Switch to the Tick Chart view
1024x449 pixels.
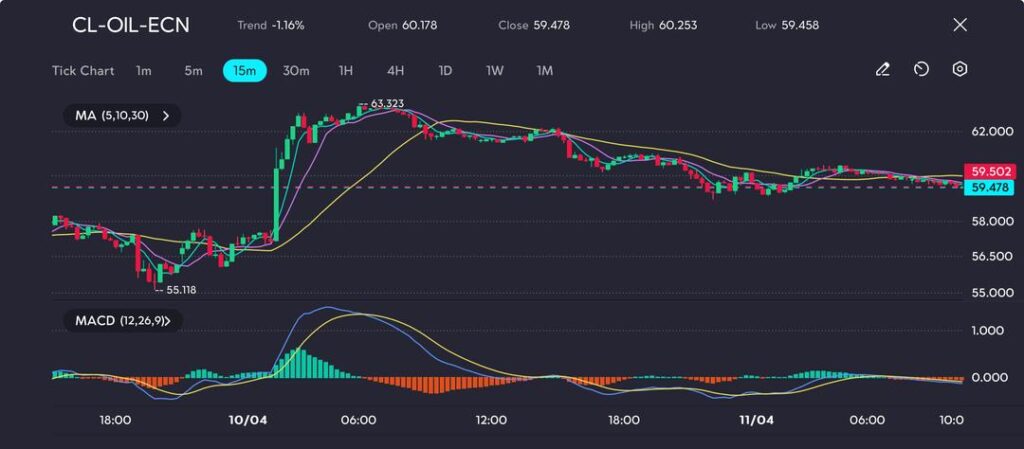tap(83, 71)
